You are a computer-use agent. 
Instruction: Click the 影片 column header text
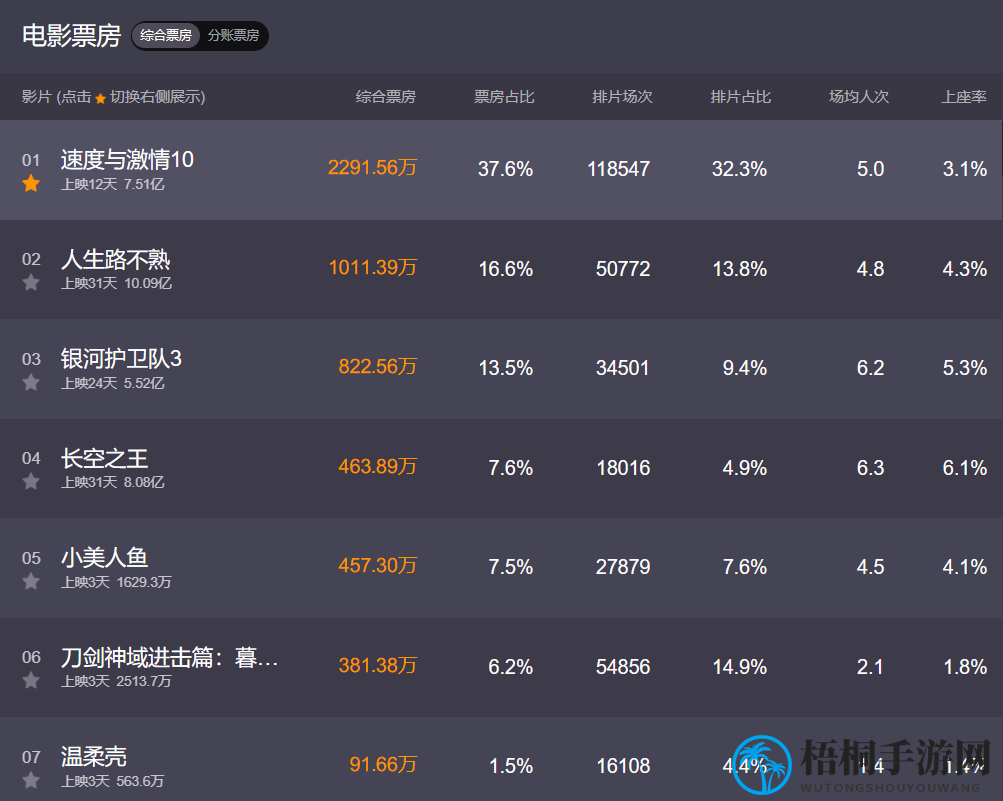coord(113,97)
